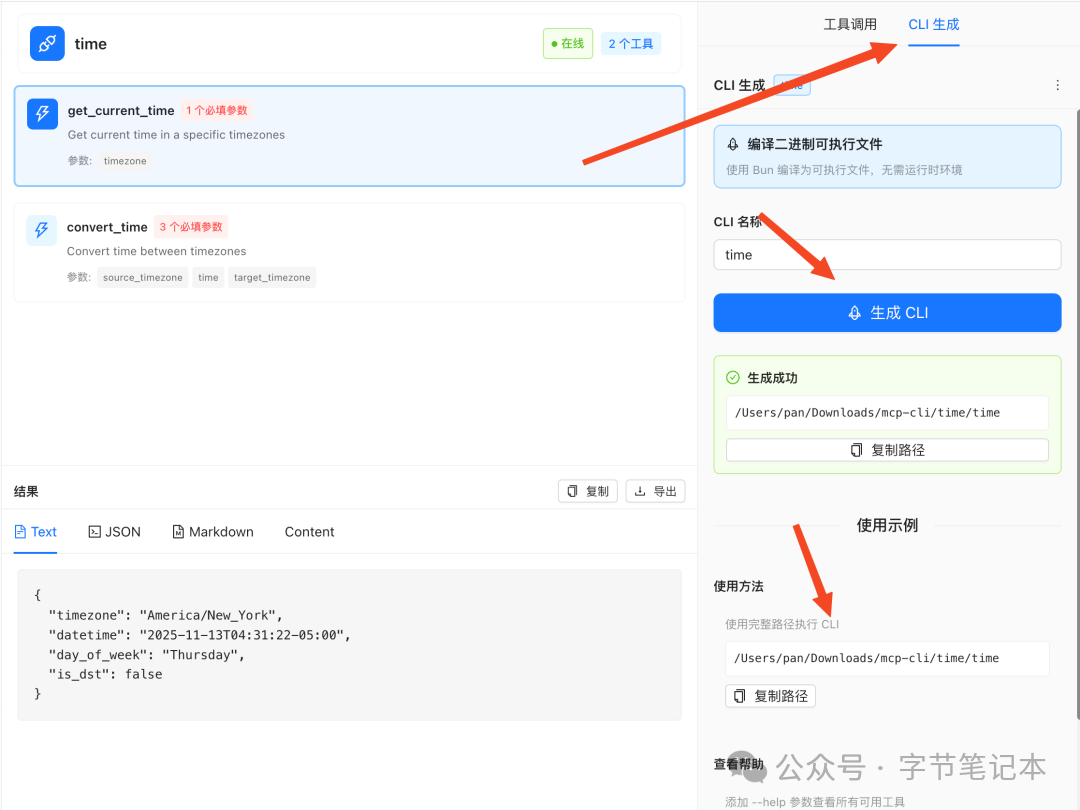The image size is (1080, 810).
Task: Click 复制路径 under 使用方法
Action: tap(770, 696)
